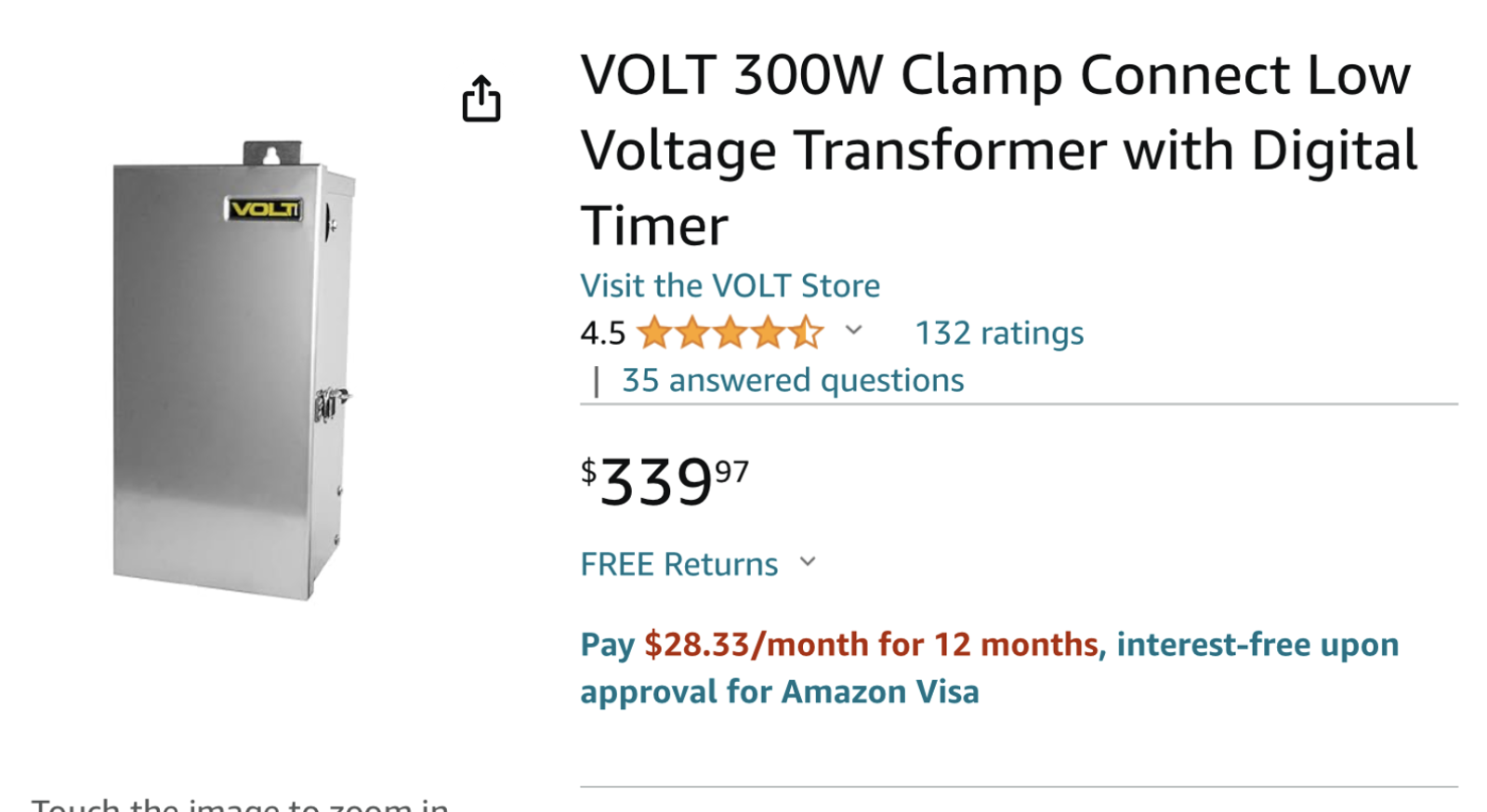
Task: Click the first orange rating star
Action: (x=654, y=333)
